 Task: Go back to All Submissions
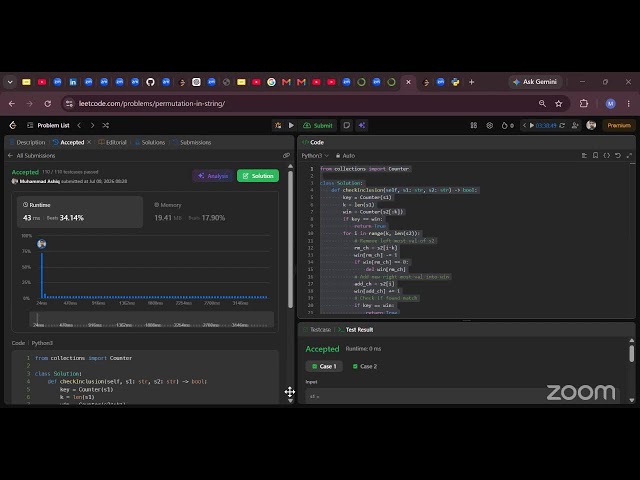(x=31, y=156)
